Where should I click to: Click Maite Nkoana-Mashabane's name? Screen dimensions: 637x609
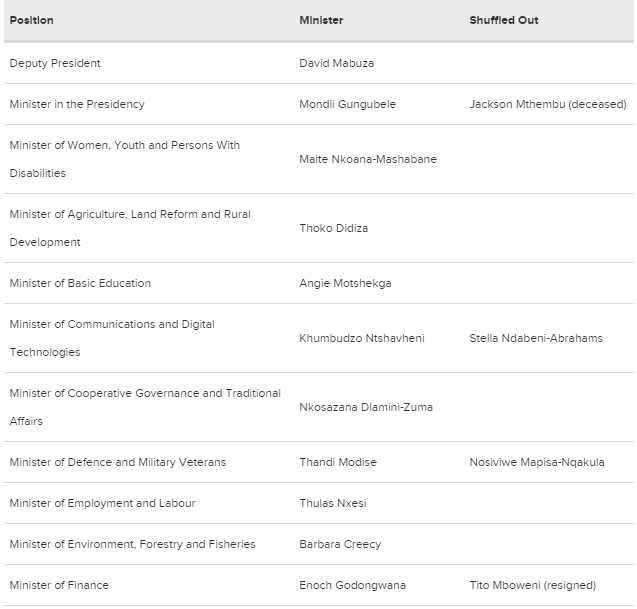click(368, 159)
